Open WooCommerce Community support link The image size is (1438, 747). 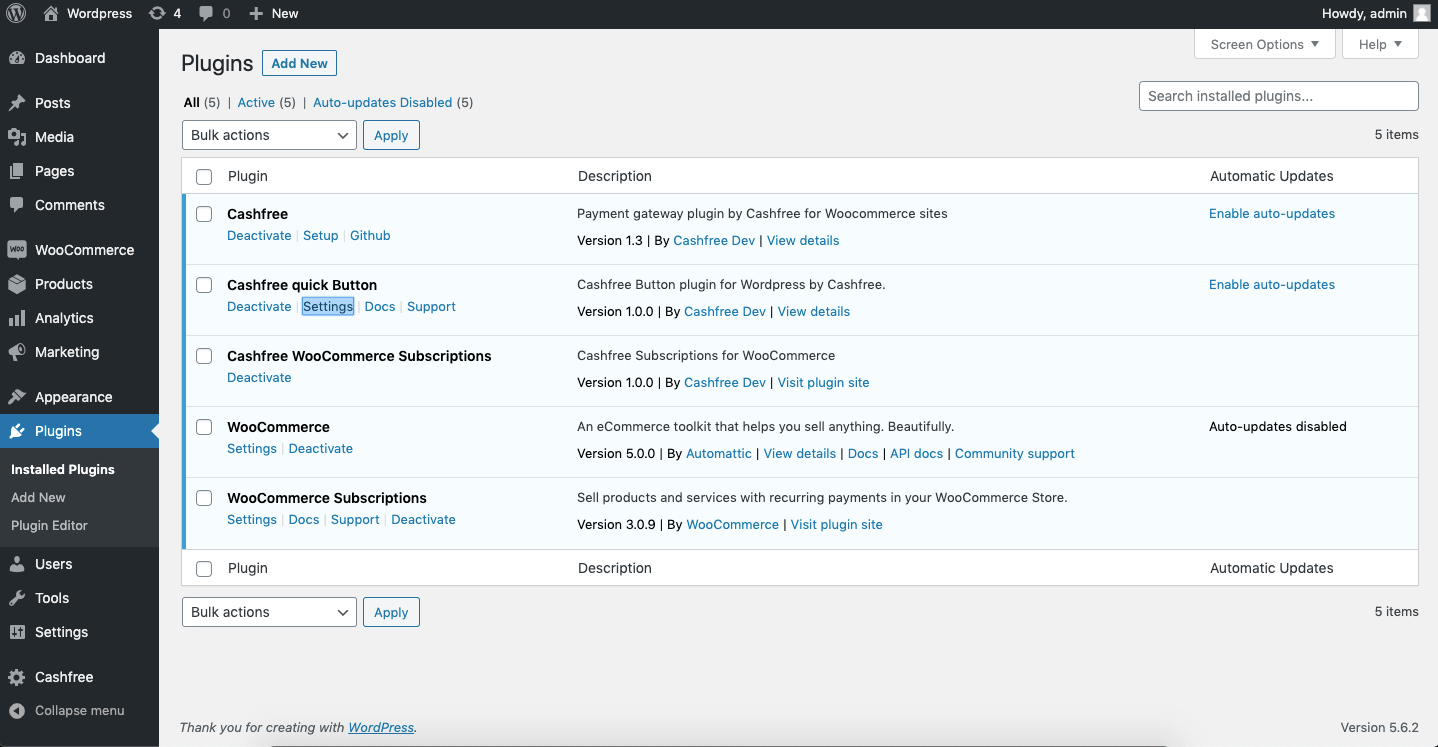coord(1015,454)
